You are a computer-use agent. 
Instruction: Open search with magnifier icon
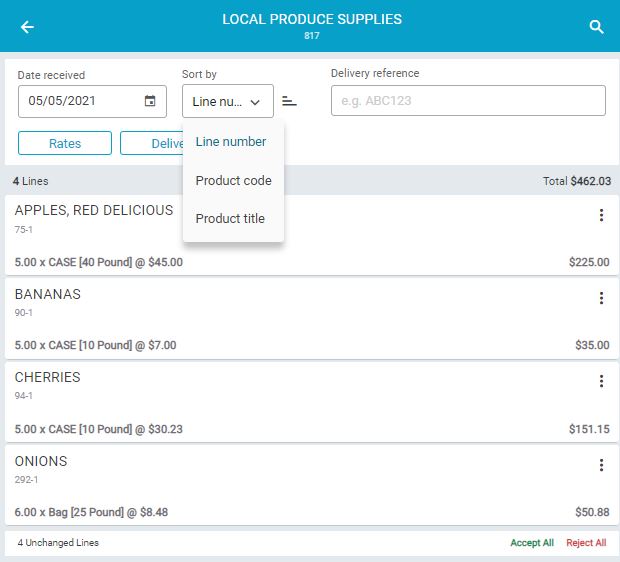(x=597, y=27)
